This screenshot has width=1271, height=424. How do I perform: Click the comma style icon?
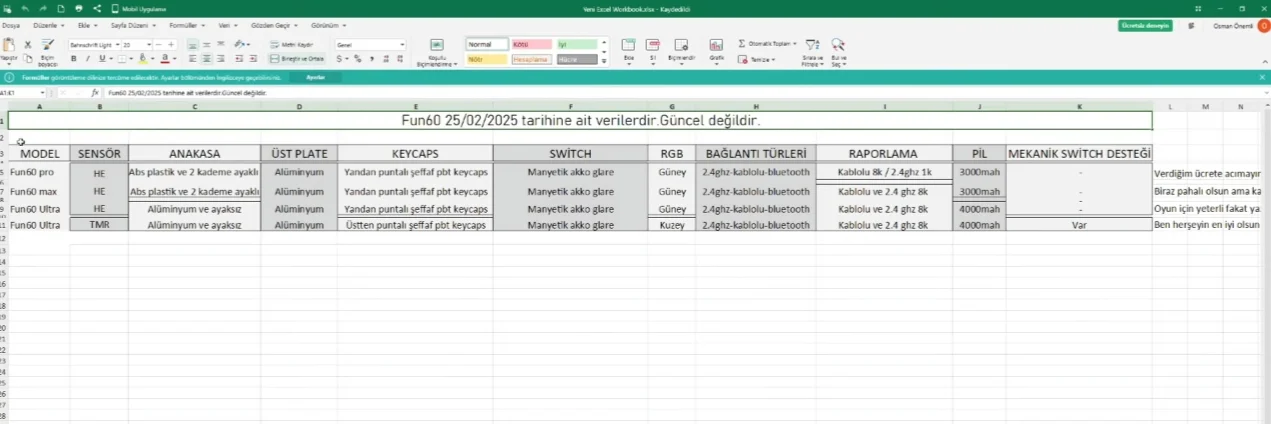[x=372, y=59]
